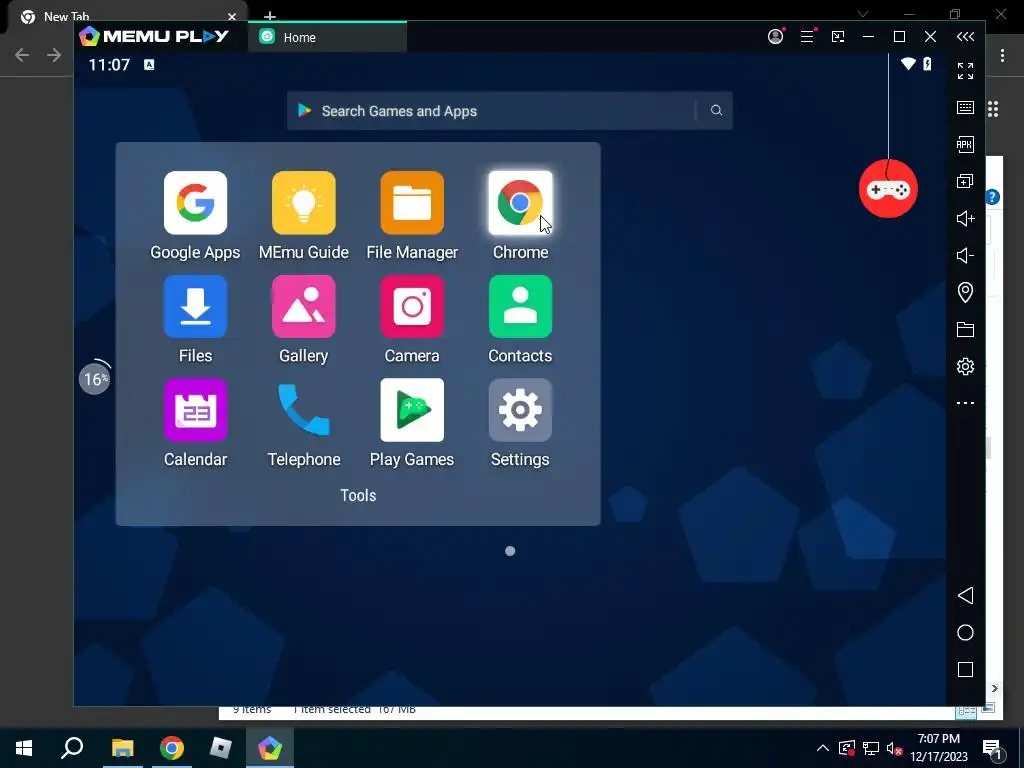Enter fullscreen mode from MEmu sidebar
Viewport: 1024px width, 768px height.
tap(965, 71)
